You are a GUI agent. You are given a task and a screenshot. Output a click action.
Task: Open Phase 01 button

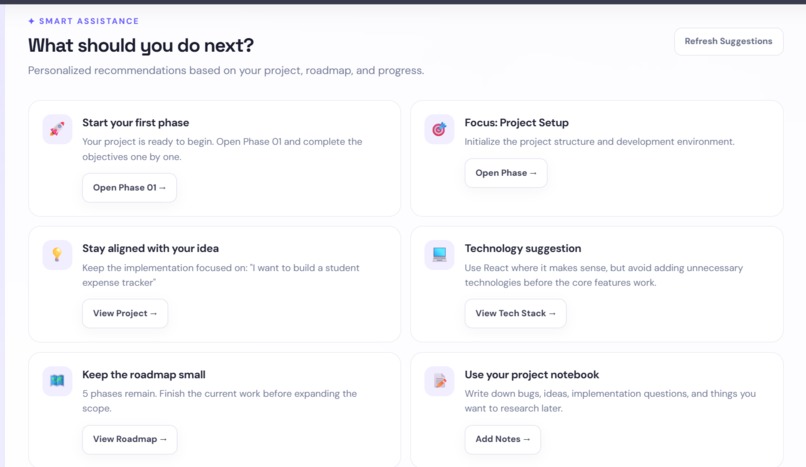(x=130, y=188)
